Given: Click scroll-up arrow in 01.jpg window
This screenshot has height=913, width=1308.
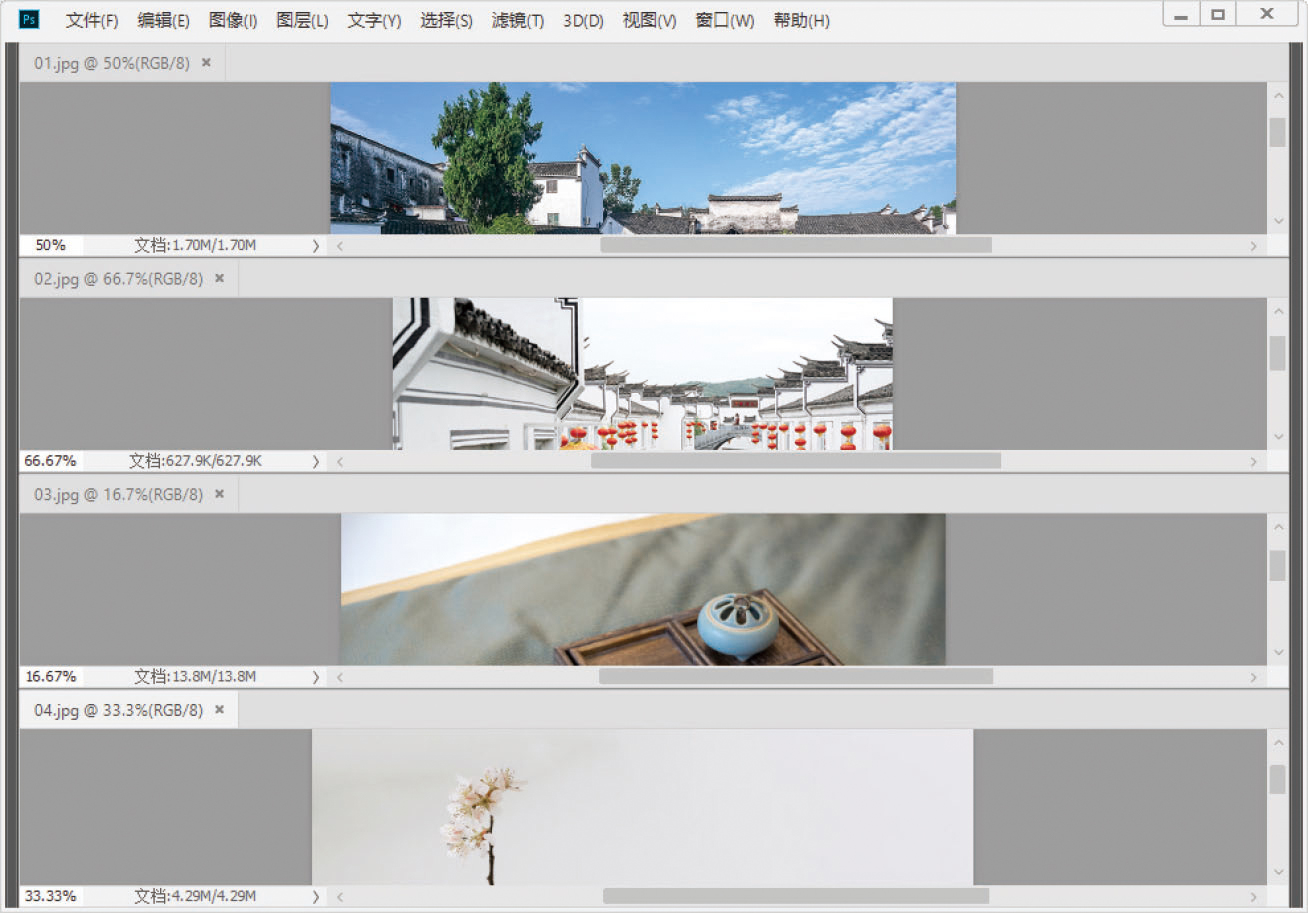Looking at the screenshot, I should point(1277,95).
